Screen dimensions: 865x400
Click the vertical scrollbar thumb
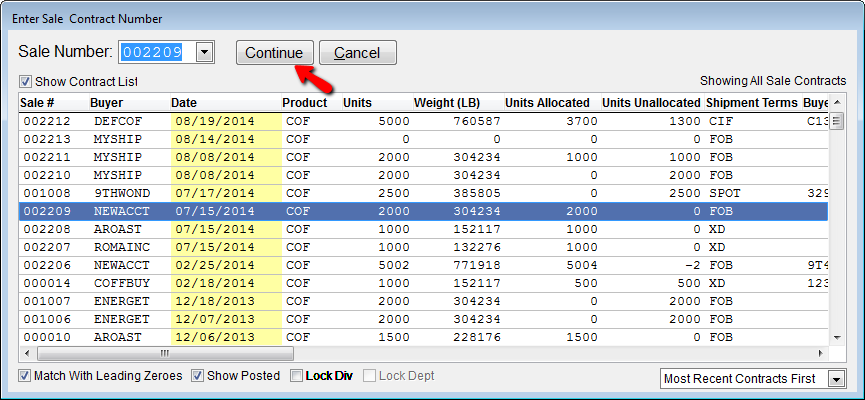[837, 120]
